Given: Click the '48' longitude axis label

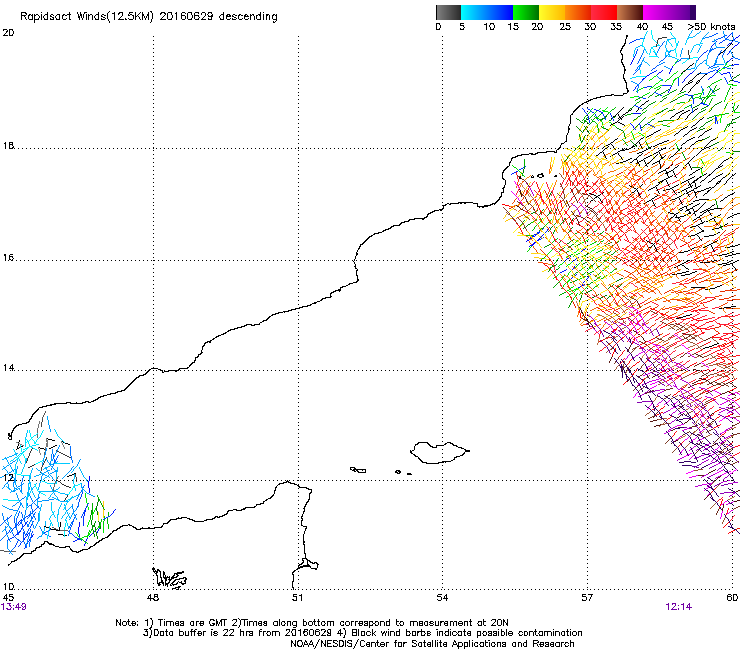Looking at the screenshot, I should pyautogui.click(x=153, y=598).
